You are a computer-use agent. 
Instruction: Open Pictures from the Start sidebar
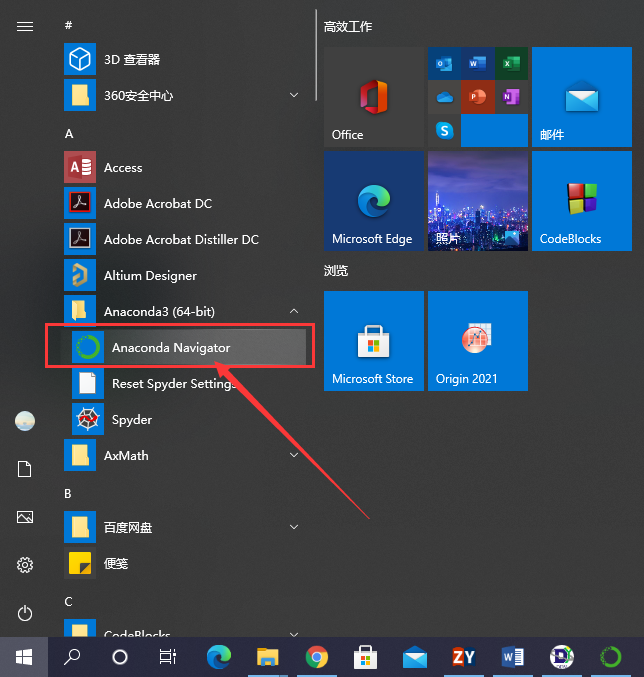pyautogui.click(x=25, y=517)
